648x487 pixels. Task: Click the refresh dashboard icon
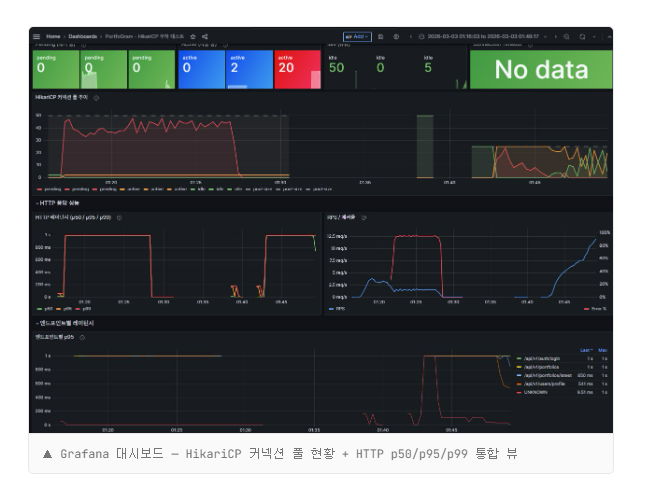582,37
